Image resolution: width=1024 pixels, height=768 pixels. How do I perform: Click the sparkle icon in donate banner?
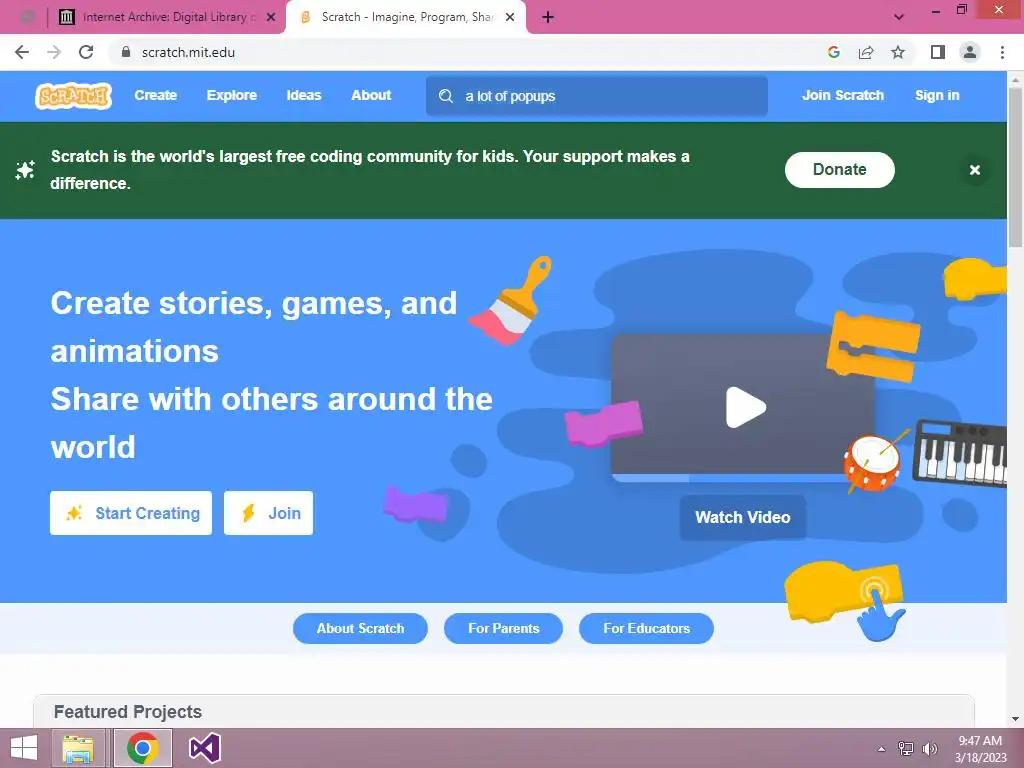point(25,170)
